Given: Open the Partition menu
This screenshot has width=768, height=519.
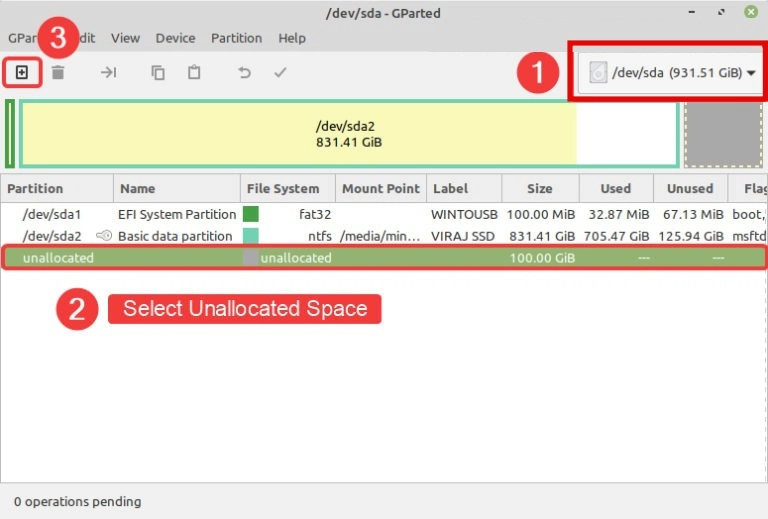Looking at the screenshot, I should point(236,38).
